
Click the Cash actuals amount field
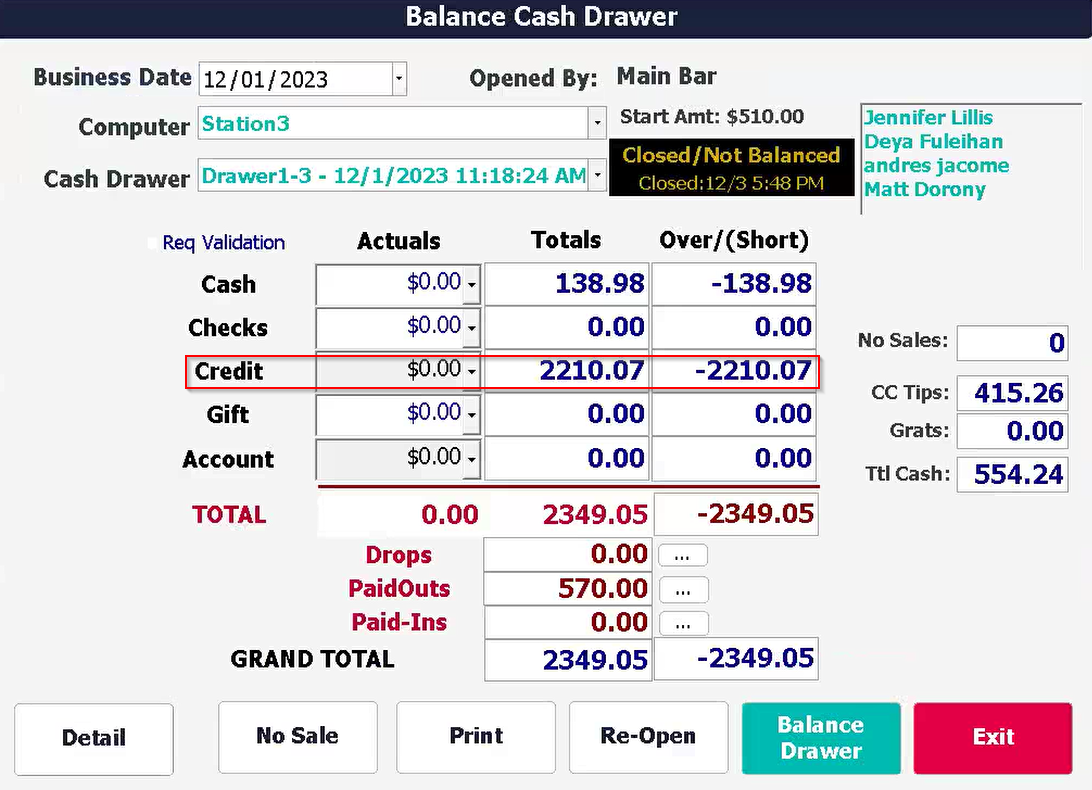(389, 284)
